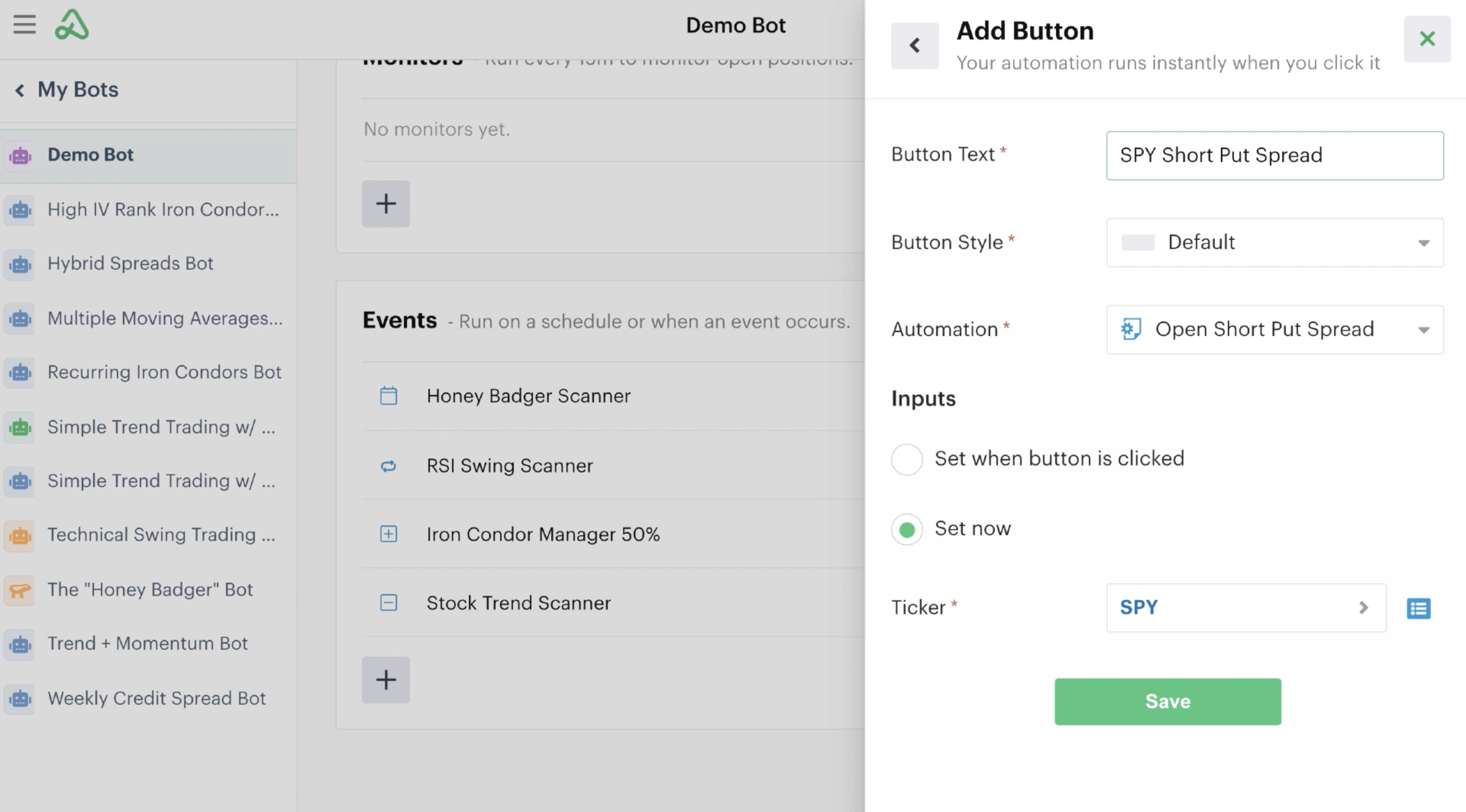The image size is (1466, 812).
Task: Select the Set now radio option
Action: pos(907,530)
